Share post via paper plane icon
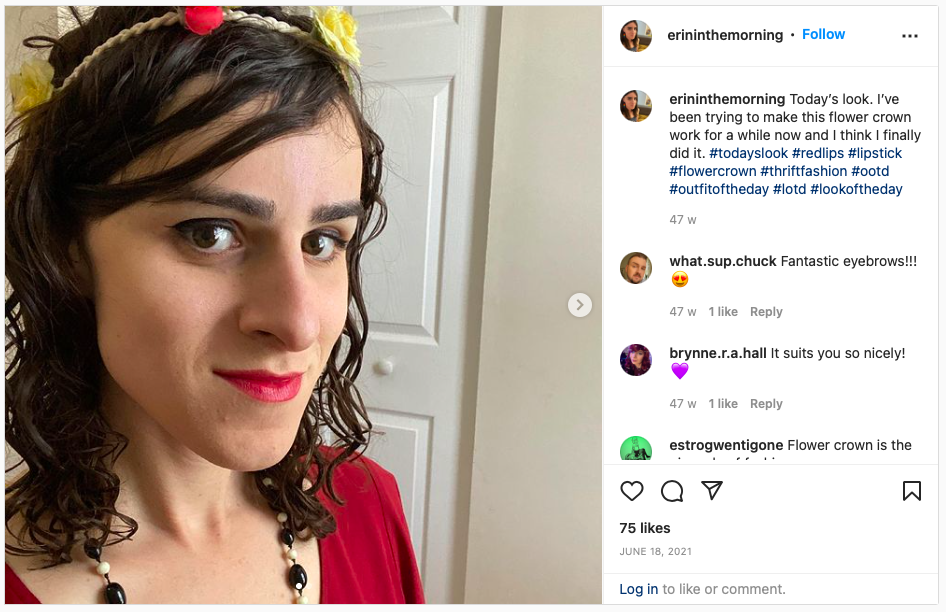This screenshot has width=946, height=612. tap(712, 490)
